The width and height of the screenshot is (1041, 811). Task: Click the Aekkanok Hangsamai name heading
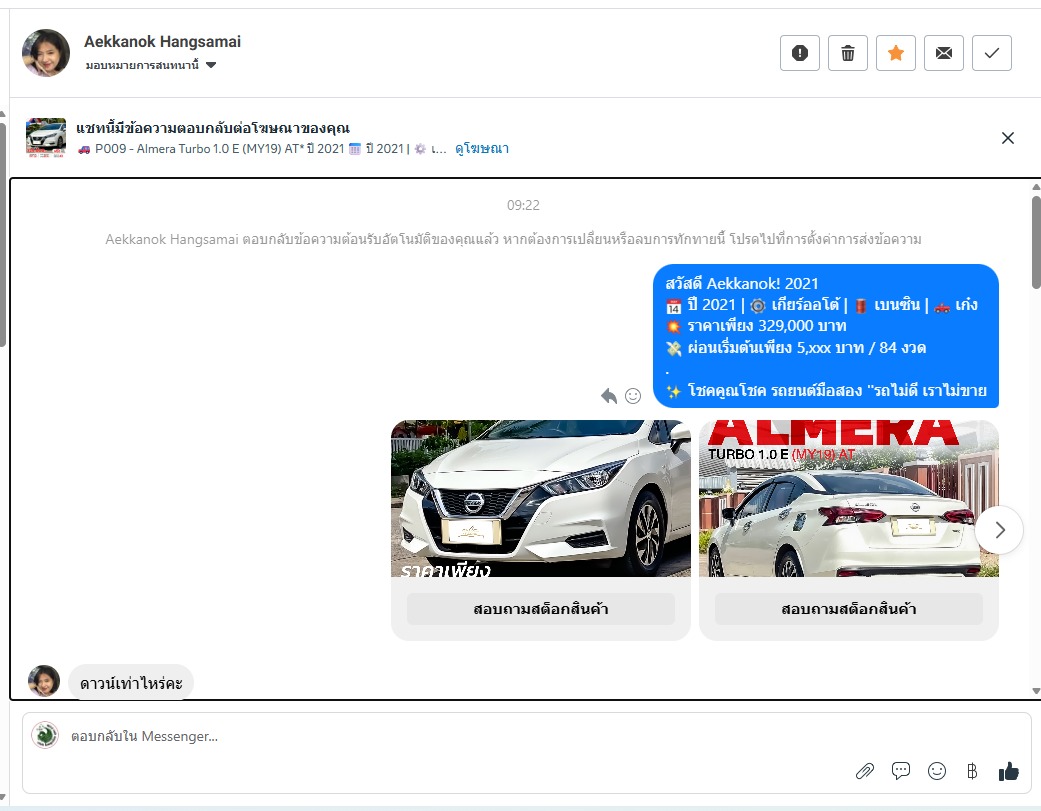[163, 42]
